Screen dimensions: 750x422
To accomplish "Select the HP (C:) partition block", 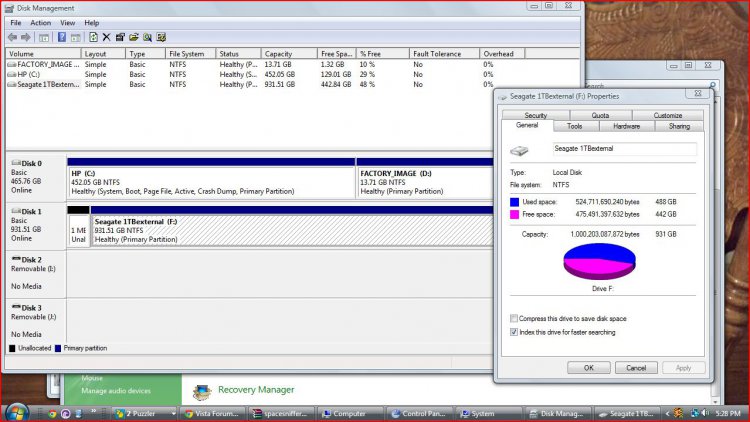I will point(211,182).
